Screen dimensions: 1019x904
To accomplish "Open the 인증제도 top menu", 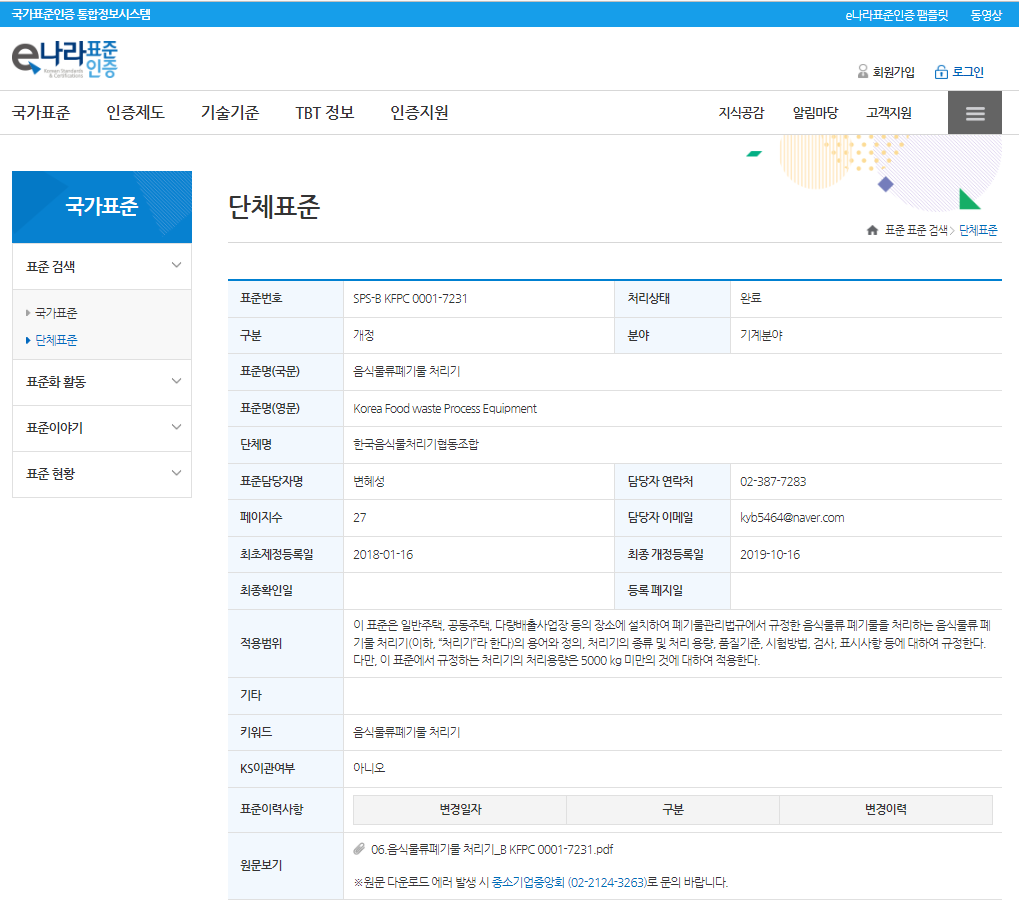I will [x=135, y=113].
